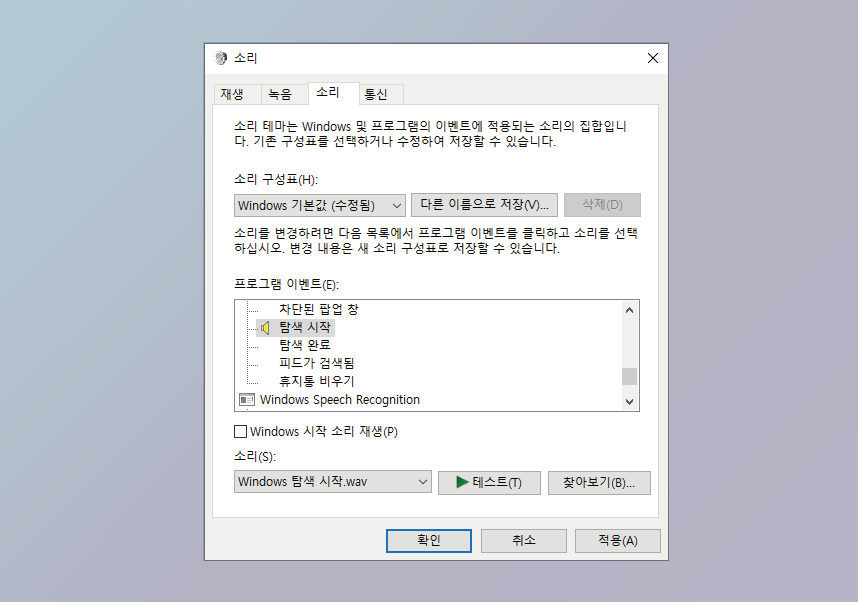Select the 탐색 완료 event
Screen dimensions: 858x602
(x=305, y=345)
